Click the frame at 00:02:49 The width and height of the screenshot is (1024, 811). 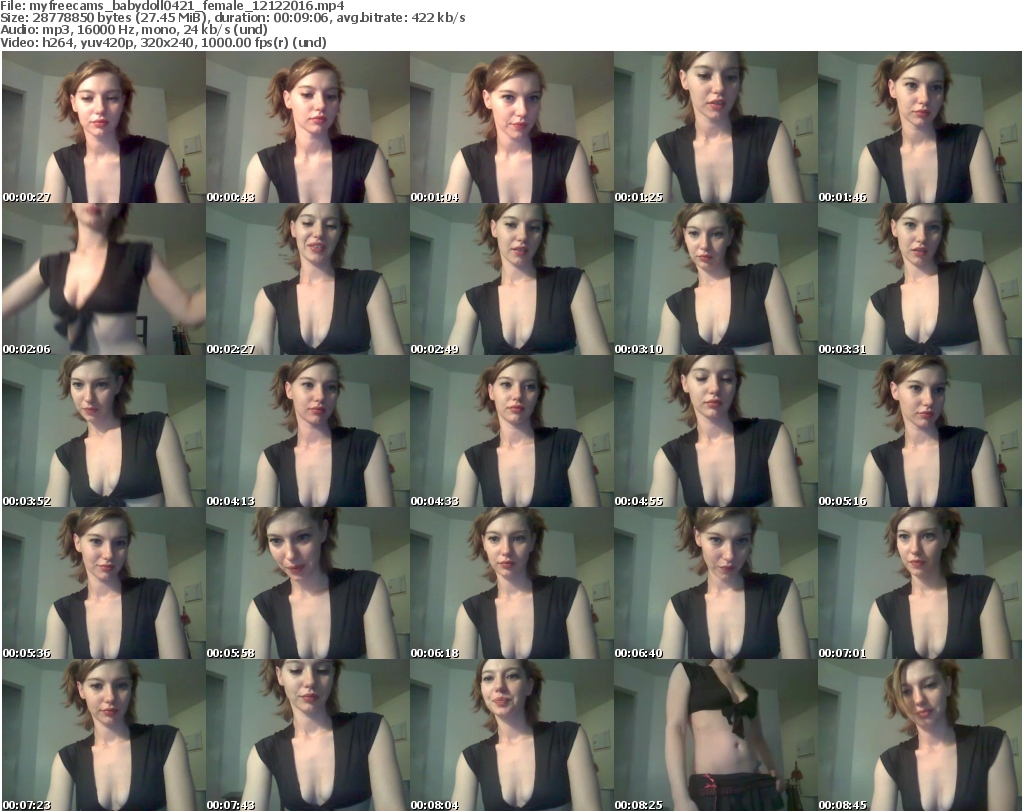click(x=511, y=279)
